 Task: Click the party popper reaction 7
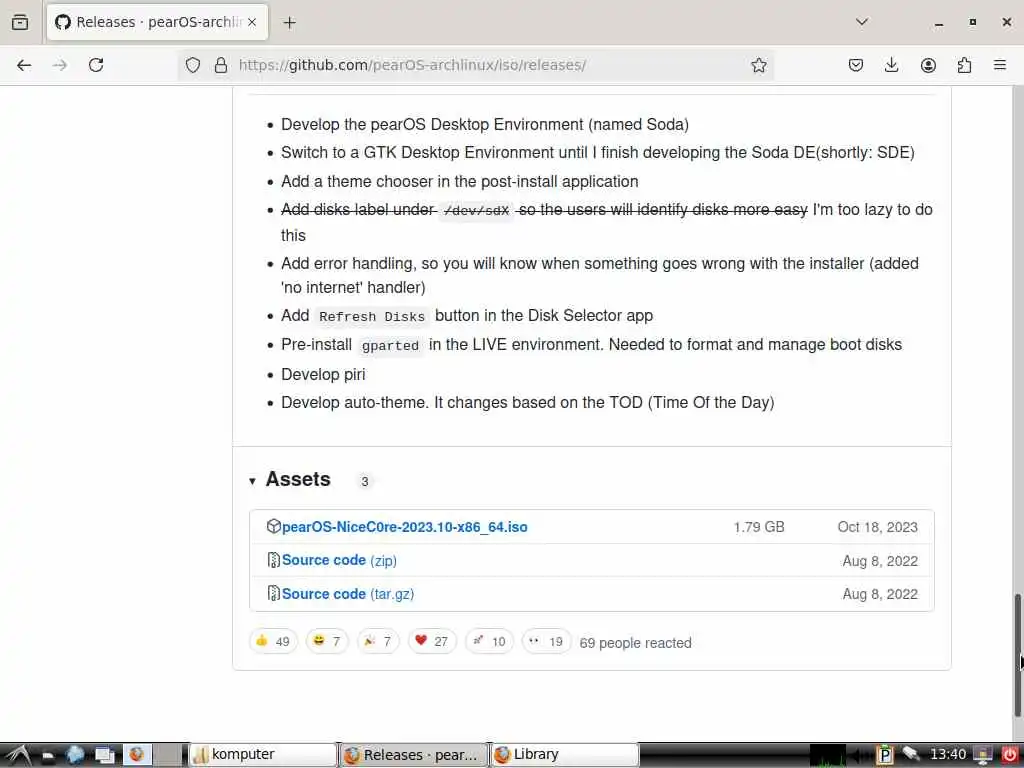coord(378,641)
